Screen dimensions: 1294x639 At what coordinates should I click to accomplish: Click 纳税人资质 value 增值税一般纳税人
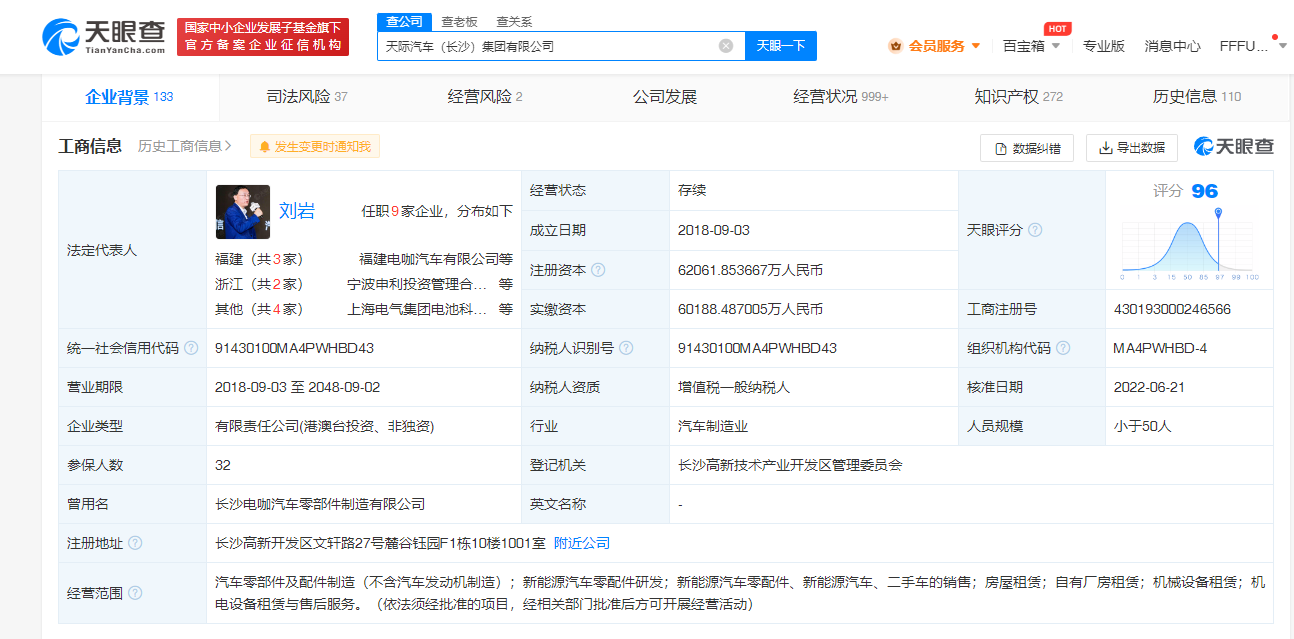tap(734, 387)
